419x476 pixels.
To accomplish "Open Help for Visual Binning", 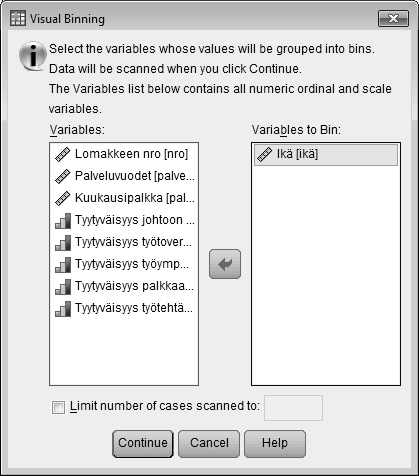I will [275, 444].
